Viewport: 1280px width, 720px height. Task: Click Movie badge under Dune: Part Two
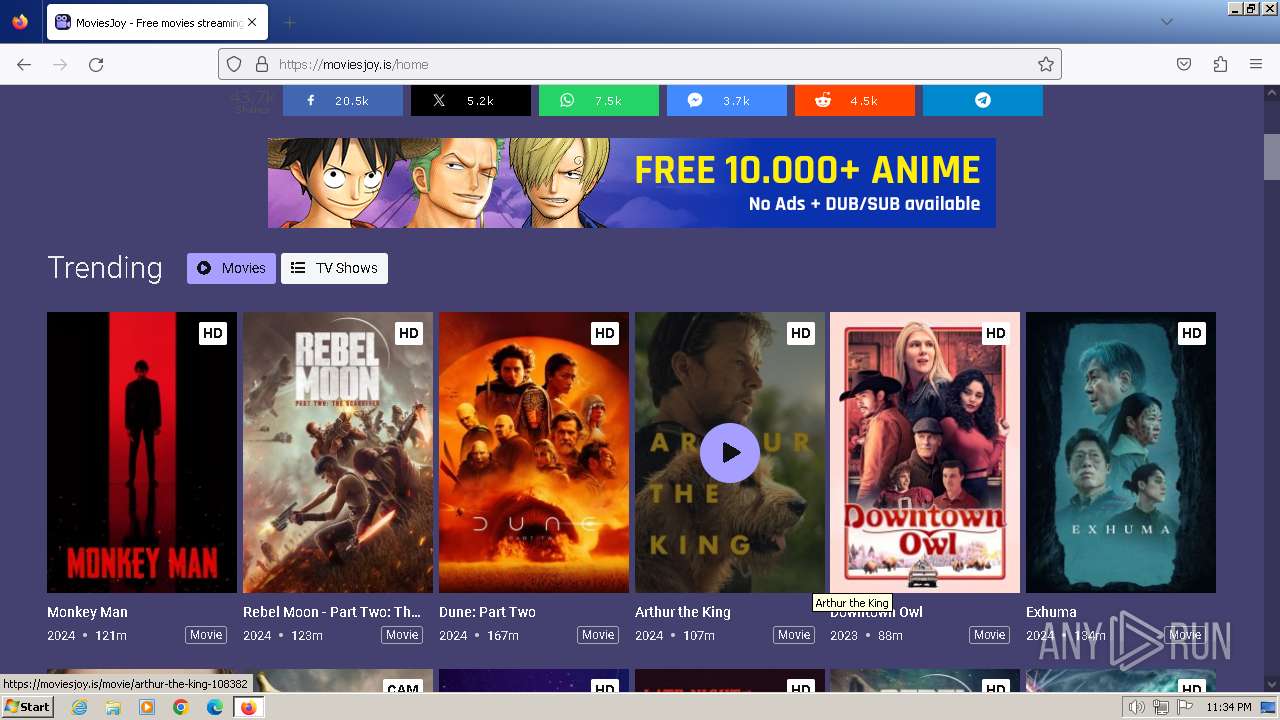click(598, 635)
